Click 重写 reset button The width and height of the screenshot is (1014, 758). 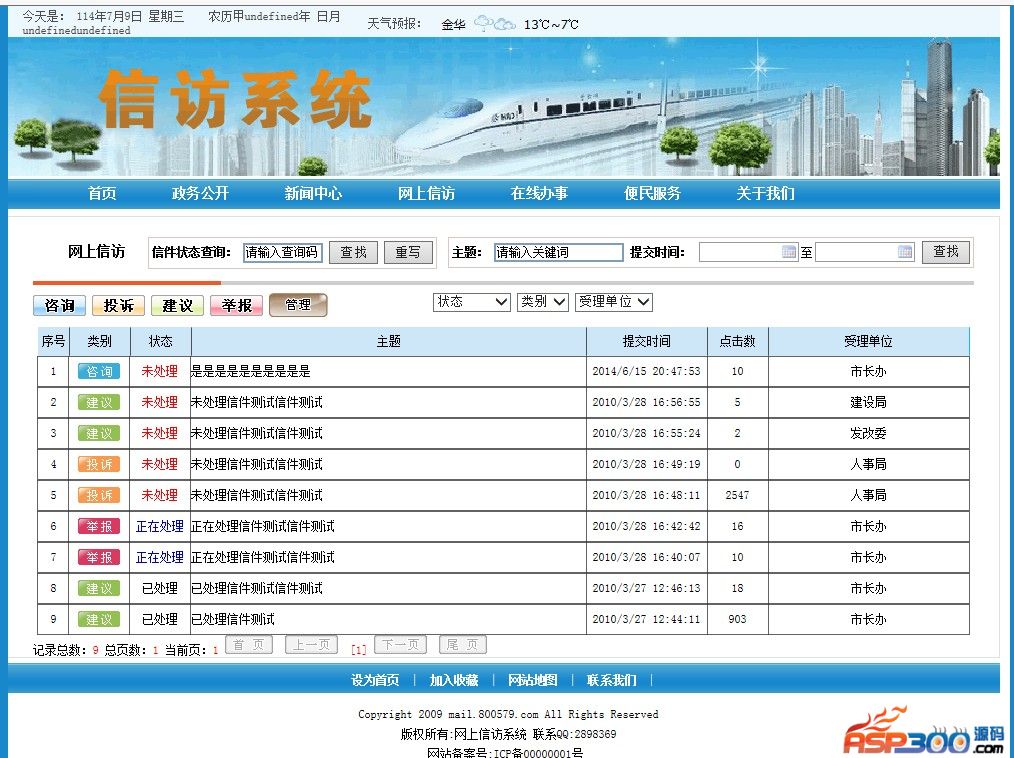(x=408, y=252)
